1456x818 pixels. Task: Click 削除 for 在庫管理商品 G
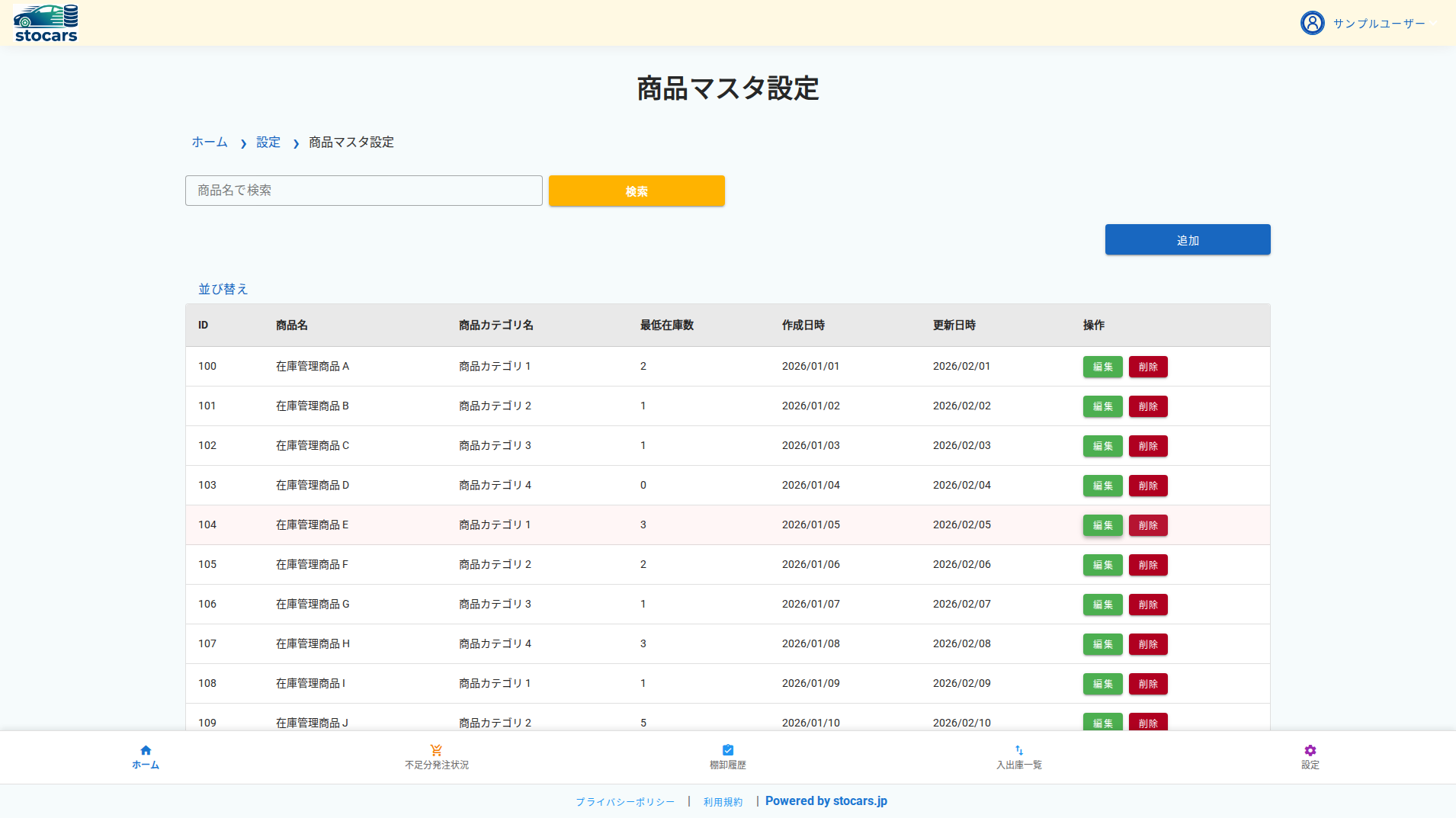coord(1148,605)
